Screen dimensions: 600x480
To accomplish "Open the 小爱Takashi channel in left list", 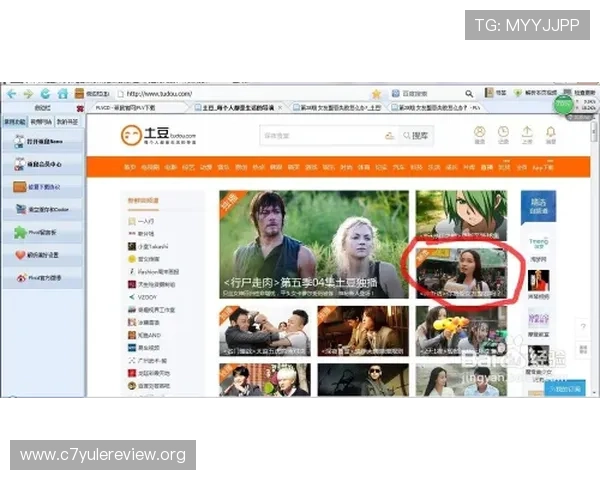I will (x=148, y=247).
